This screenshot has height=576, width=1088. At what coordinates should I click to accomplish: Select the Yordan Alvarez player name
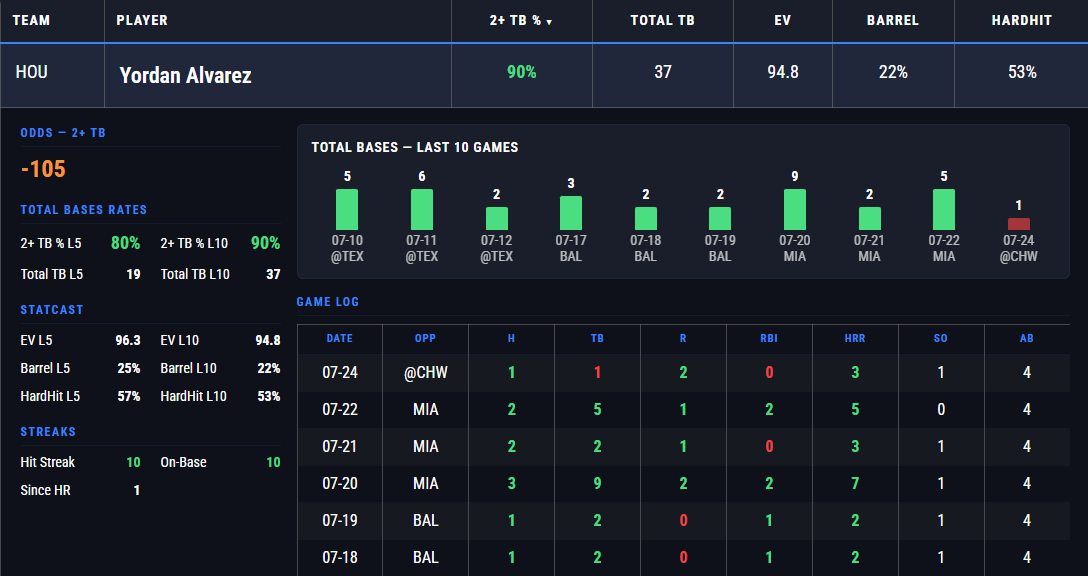click(x=185, y=75)
